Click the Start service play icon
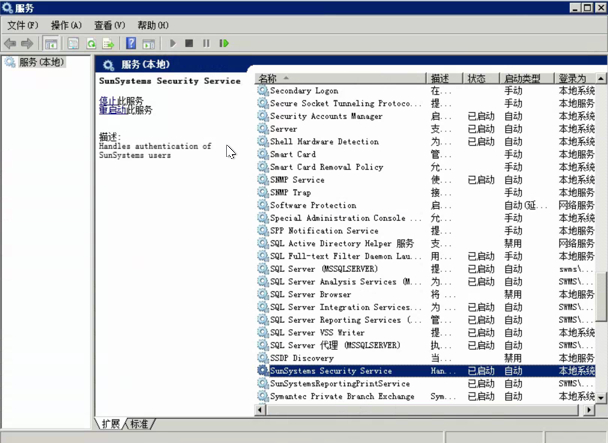Screen dimensions: 608x443 coord(173,43)
